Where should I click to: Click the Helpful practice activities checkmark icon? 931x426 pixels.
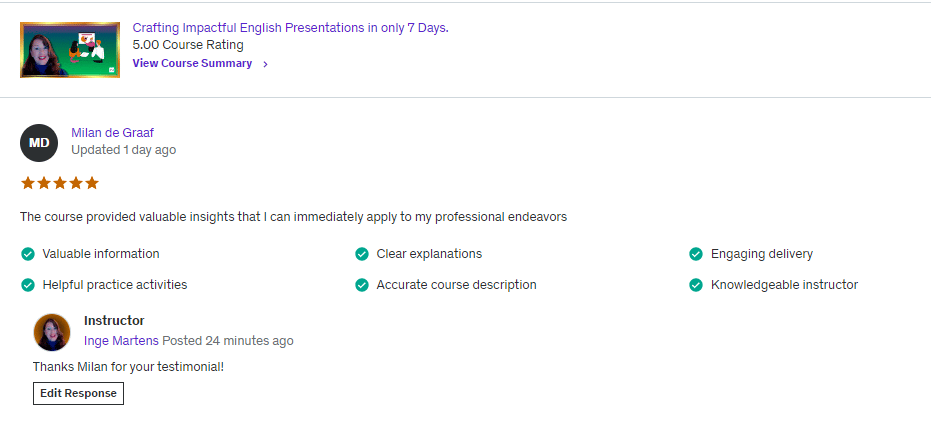click(x=28, y=285)
